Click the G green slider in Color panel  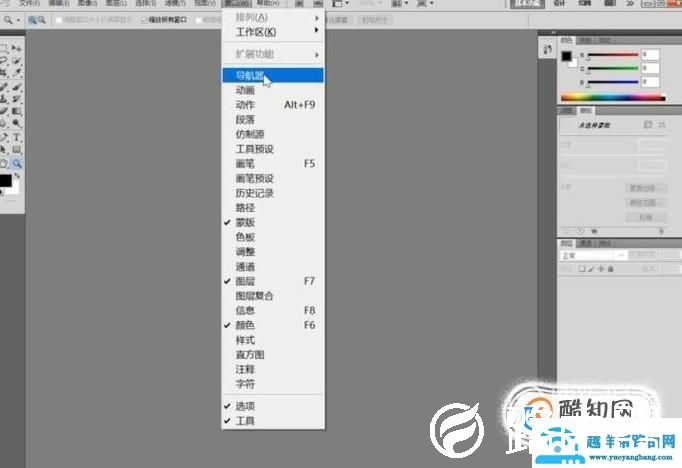coord(613,68)
